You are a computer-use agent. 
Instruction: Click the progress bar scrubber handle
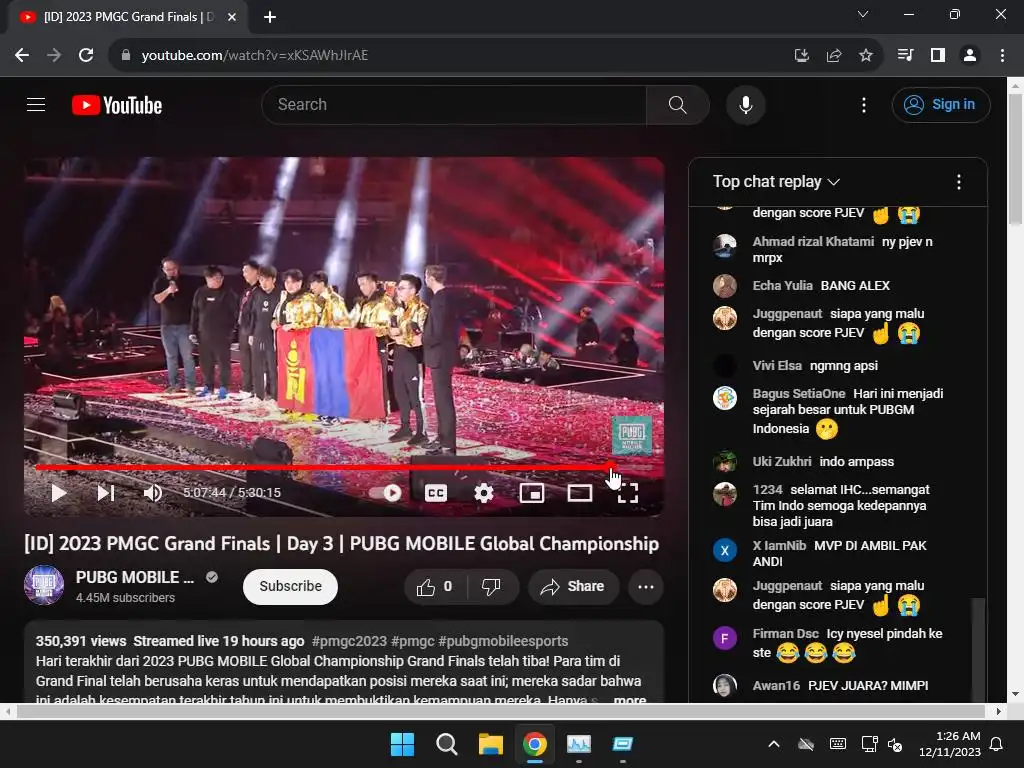click(x=609, y=466)
